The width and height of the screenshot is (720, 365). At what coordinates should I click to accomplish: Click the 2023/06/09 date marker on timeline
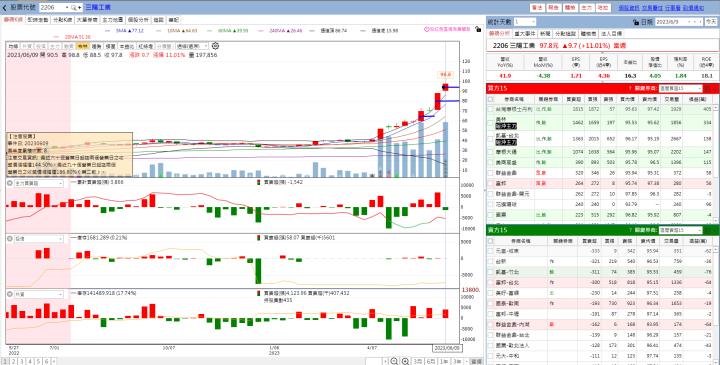(x=448, y=348)
